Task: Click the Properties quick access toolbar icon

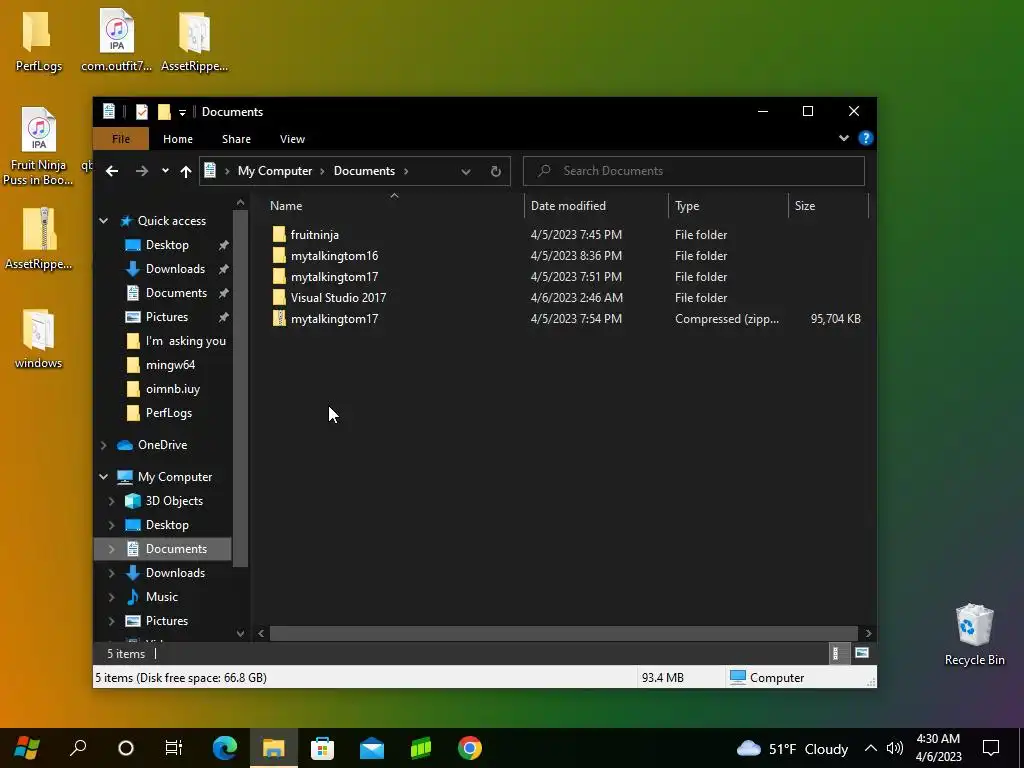Action: (x=142, y=112)
